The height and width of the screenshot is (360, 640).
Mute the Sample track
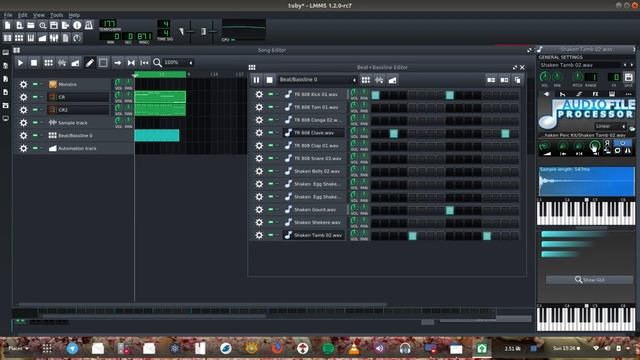tap(35, 122)
